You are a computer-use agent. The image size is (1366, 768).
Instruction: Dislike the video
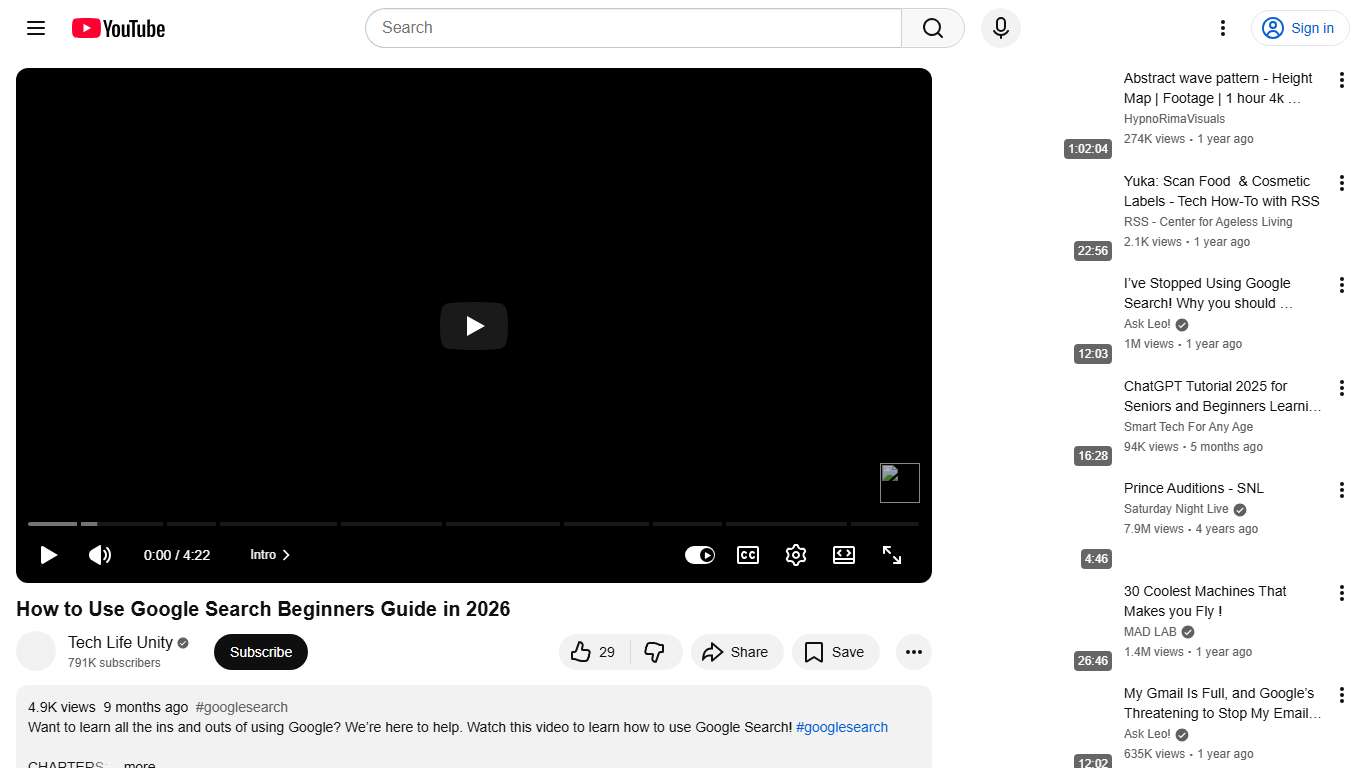pyautogui.click(x=655, y=651)
